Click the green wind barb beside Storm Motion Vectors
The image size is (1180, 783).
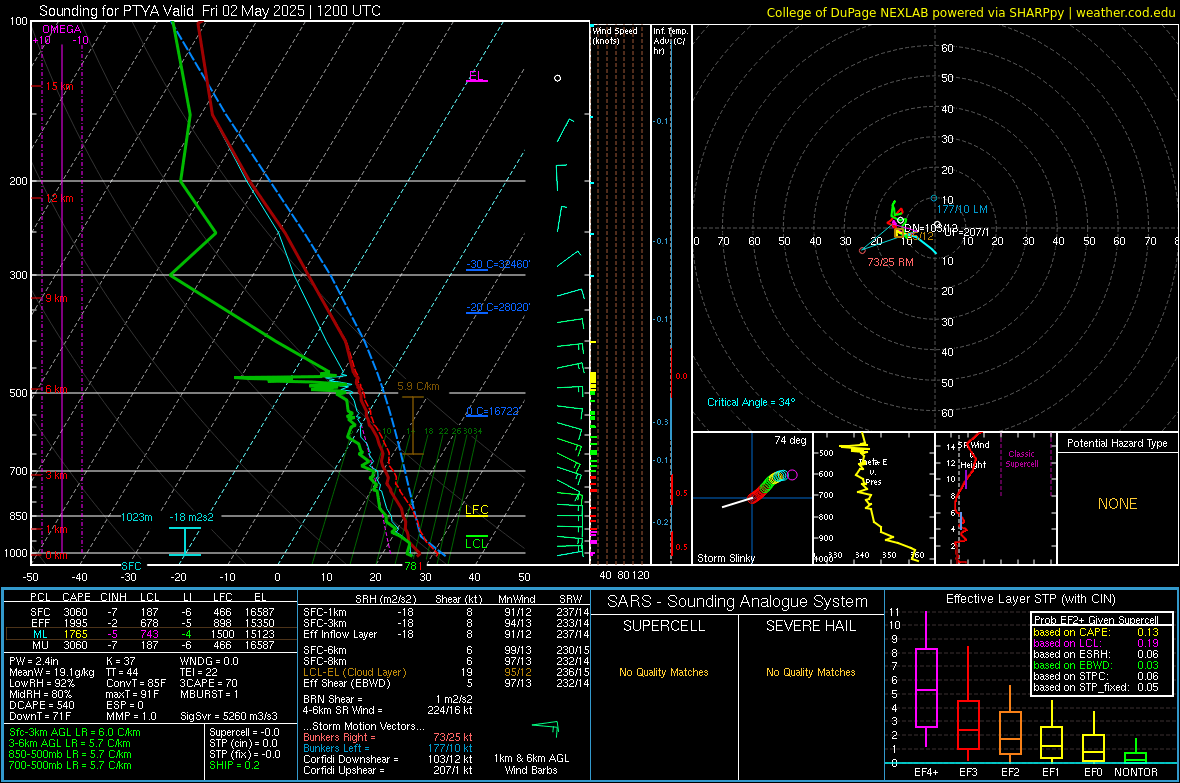[x=546, y=728]
